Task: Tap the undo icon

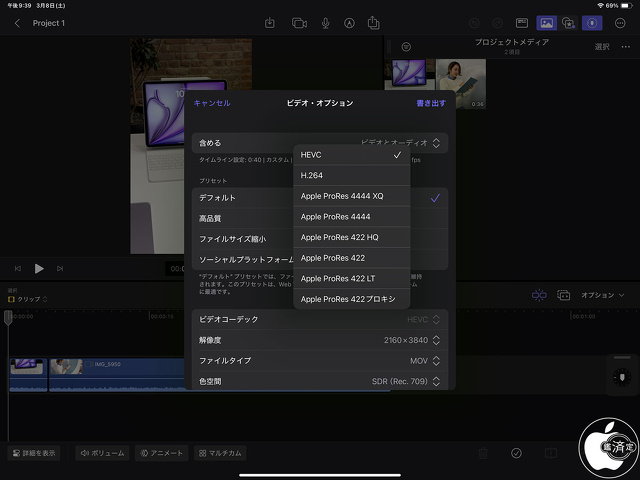Action: point(474,23)
